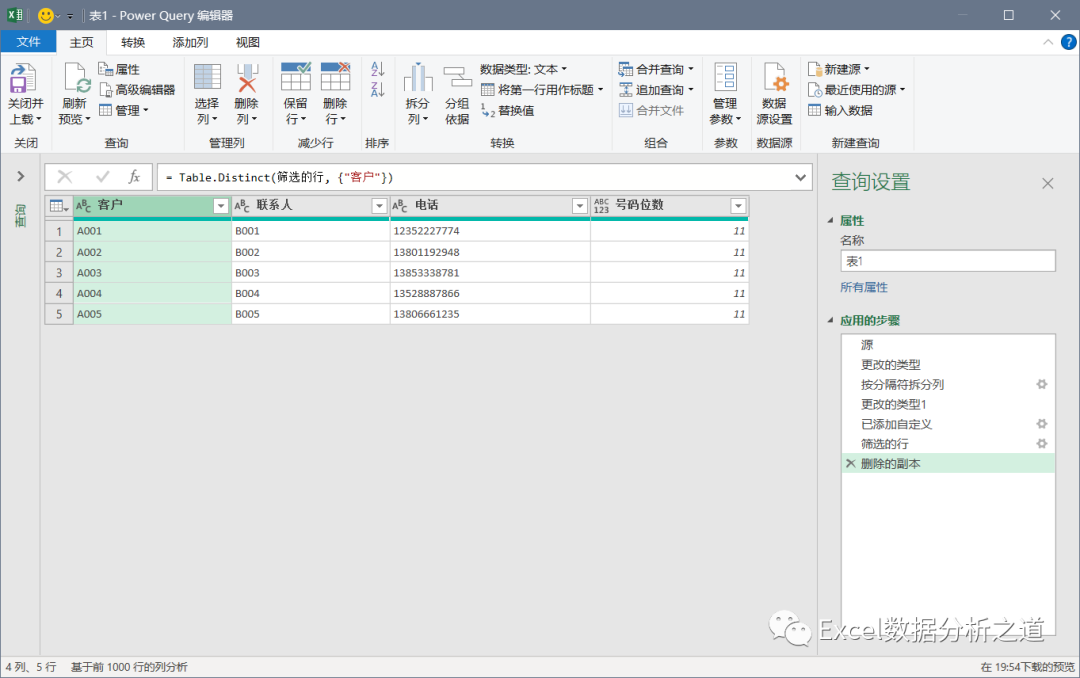
Task: Click the 所有属性 link
Action: pyautogui.click(x=864, y=287)
